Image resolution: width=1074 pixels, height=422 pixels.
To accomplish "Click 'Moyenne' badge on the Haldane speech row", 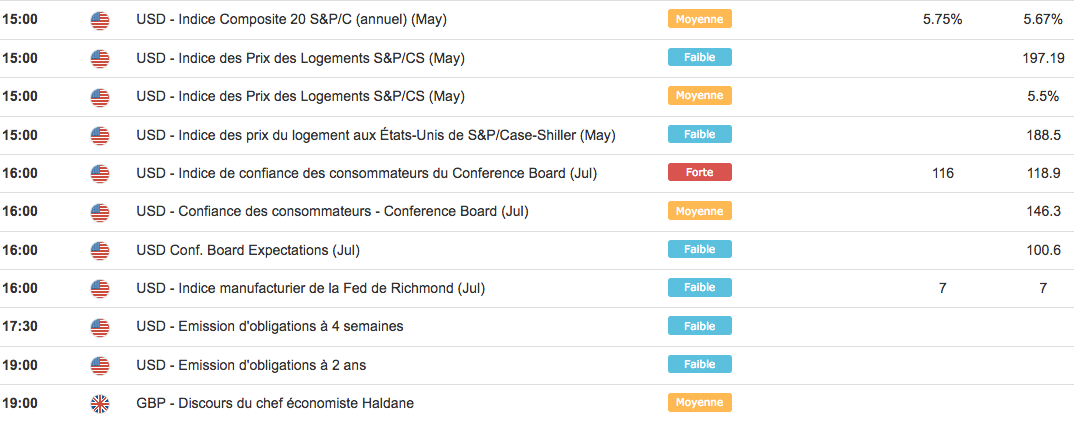I will [699, 403].
